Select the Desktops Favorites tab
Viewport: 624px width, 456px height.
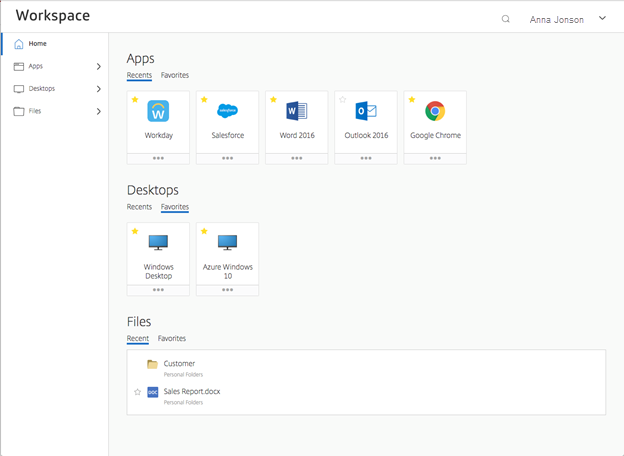(x=175, y=207)
